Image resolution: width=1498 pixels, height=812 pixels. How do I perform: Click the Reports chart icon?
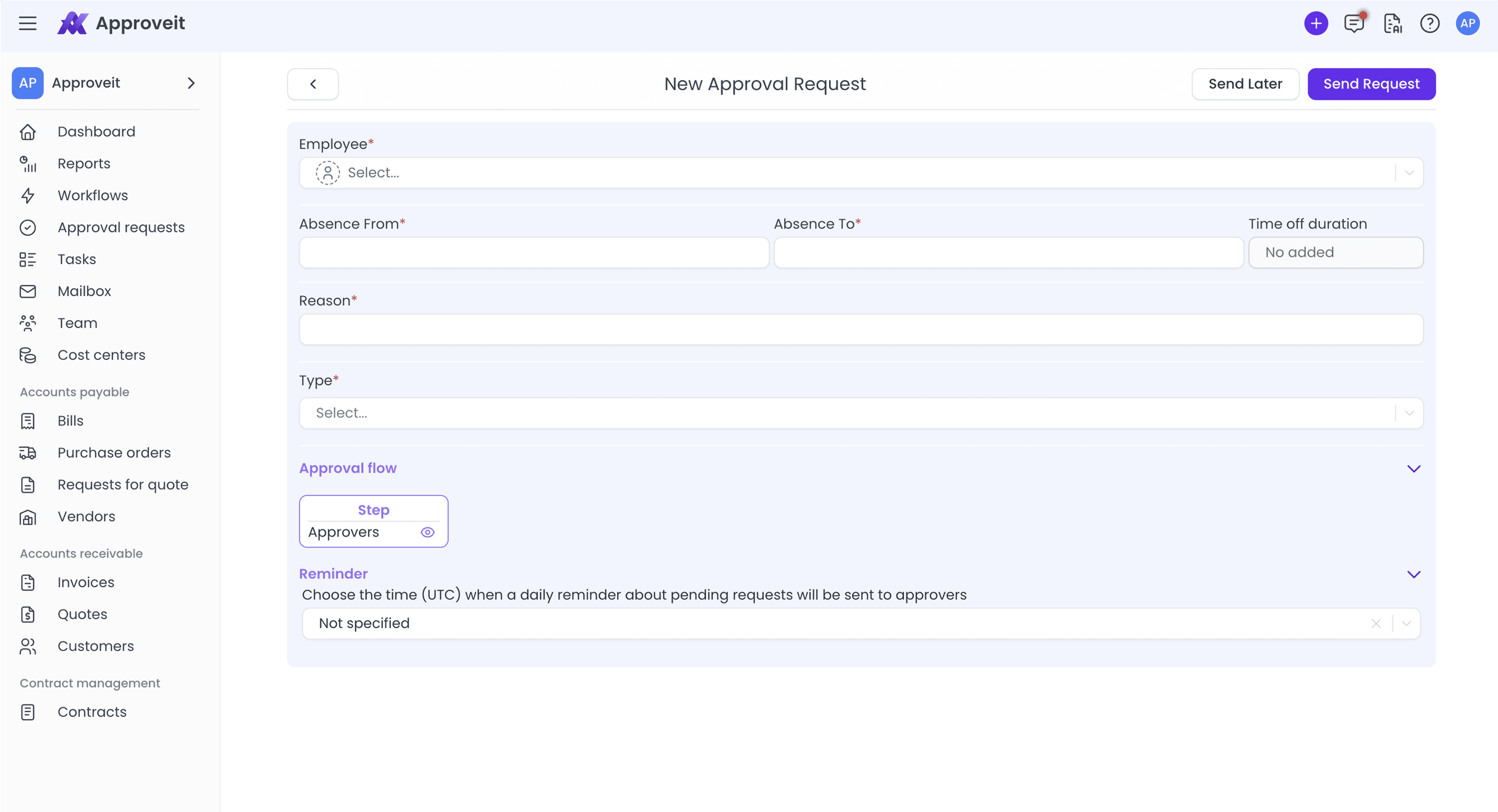pos(27,164)
